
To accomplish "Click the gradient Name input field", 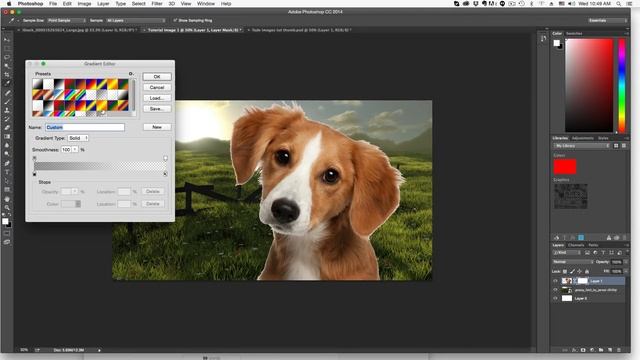I will [85, 127].
